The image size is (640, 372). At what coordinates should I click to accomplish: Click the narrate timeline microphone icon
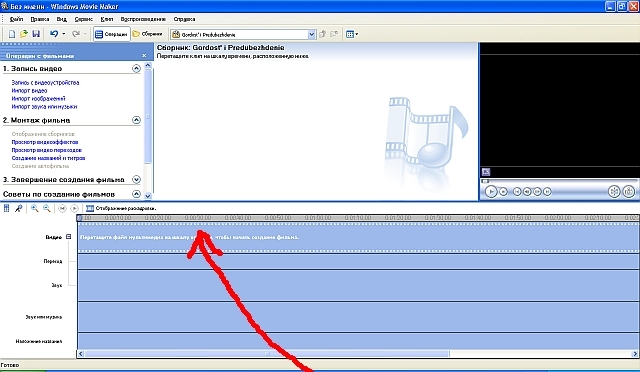coord(18,208)
